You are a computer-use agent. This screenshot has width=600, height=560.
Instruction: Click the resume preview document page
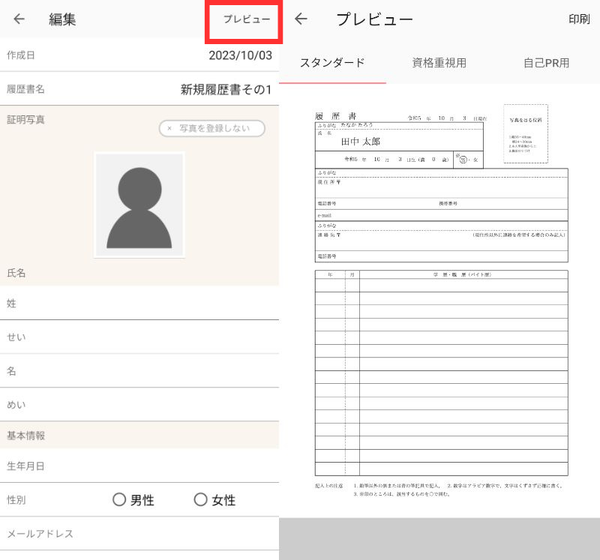point(439,300)
